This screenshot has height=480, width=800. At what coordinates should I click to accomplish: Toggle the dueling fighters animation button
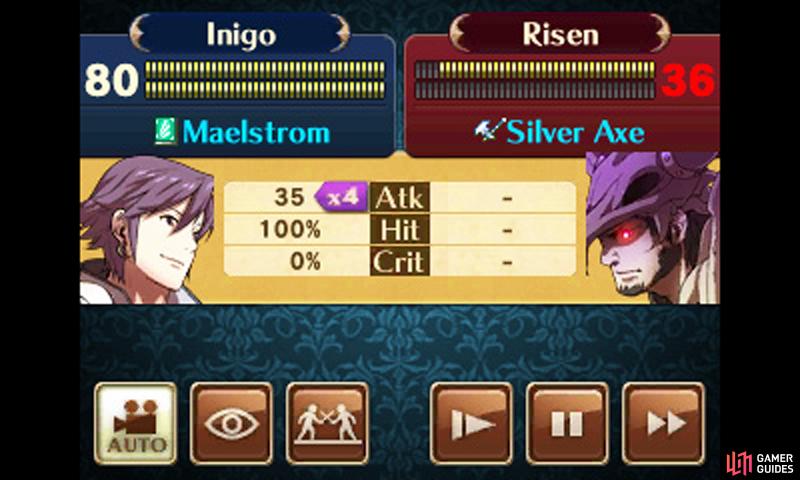[327, 423]
